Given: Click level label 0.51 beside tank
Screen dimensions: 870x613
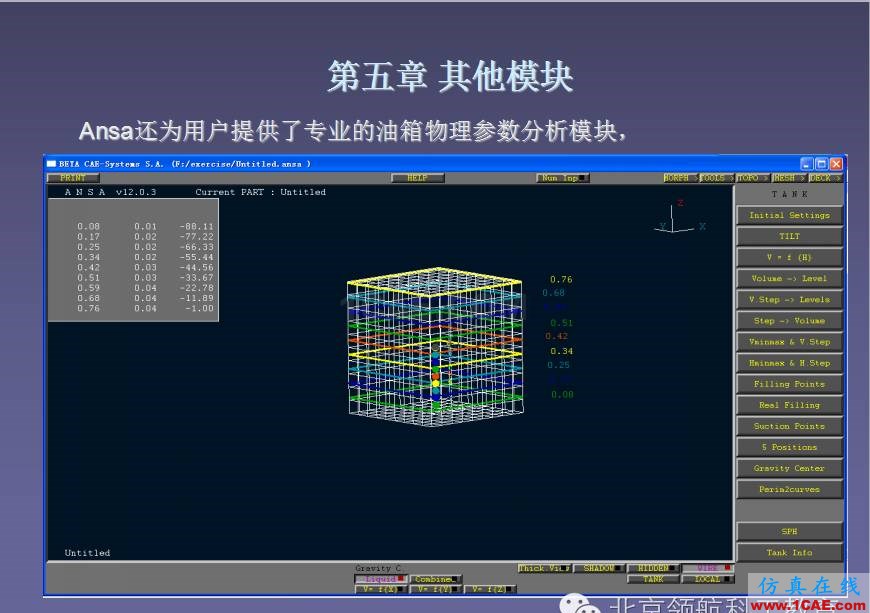Looking at the screenshot, I should pyautogui.click(x=561, y=323).
